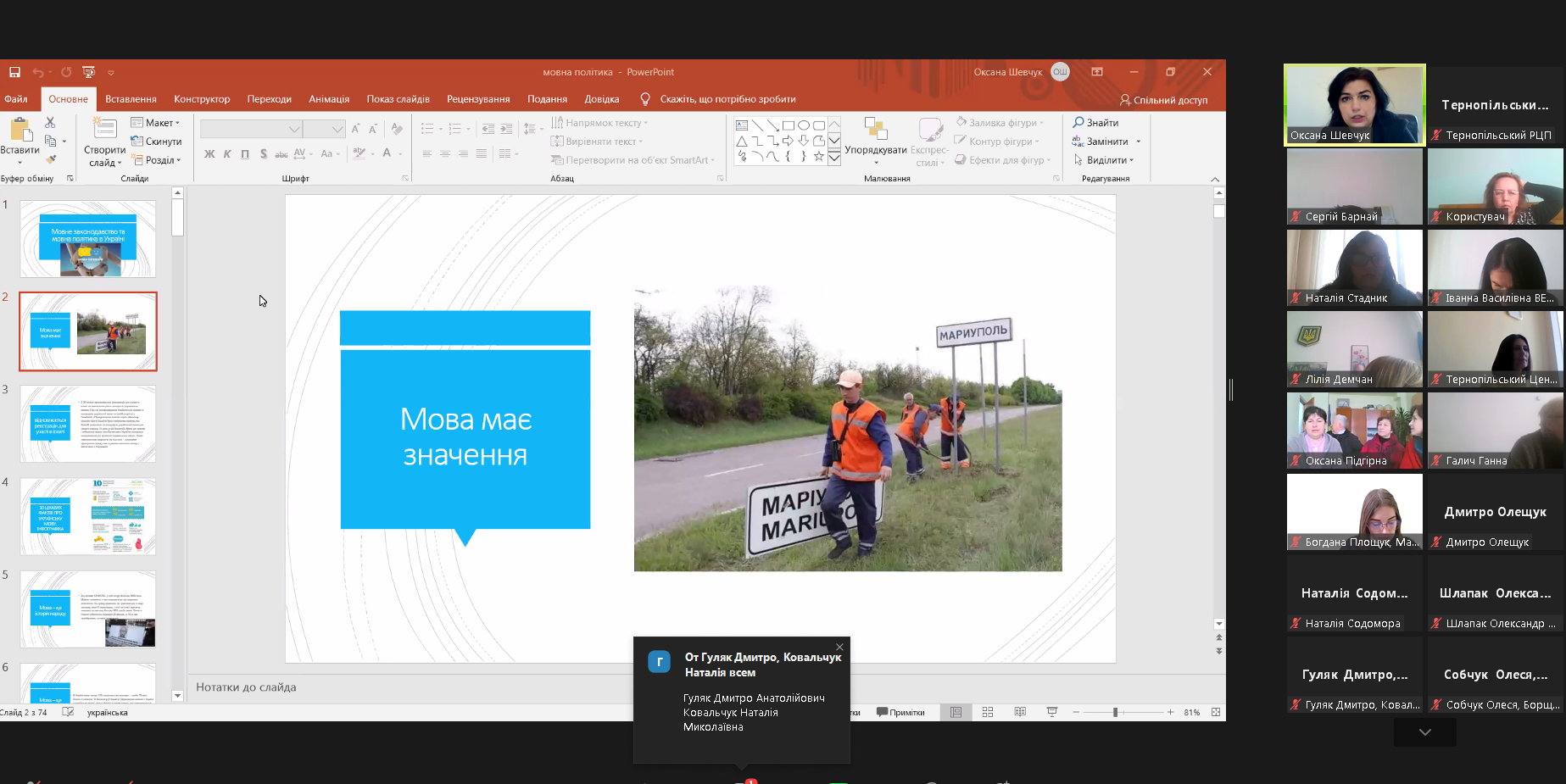Image resolution: width=1566 pixels, height=784 pixels.
Task: Switch to slide sorter view in status bar
Action: (988, 713)
